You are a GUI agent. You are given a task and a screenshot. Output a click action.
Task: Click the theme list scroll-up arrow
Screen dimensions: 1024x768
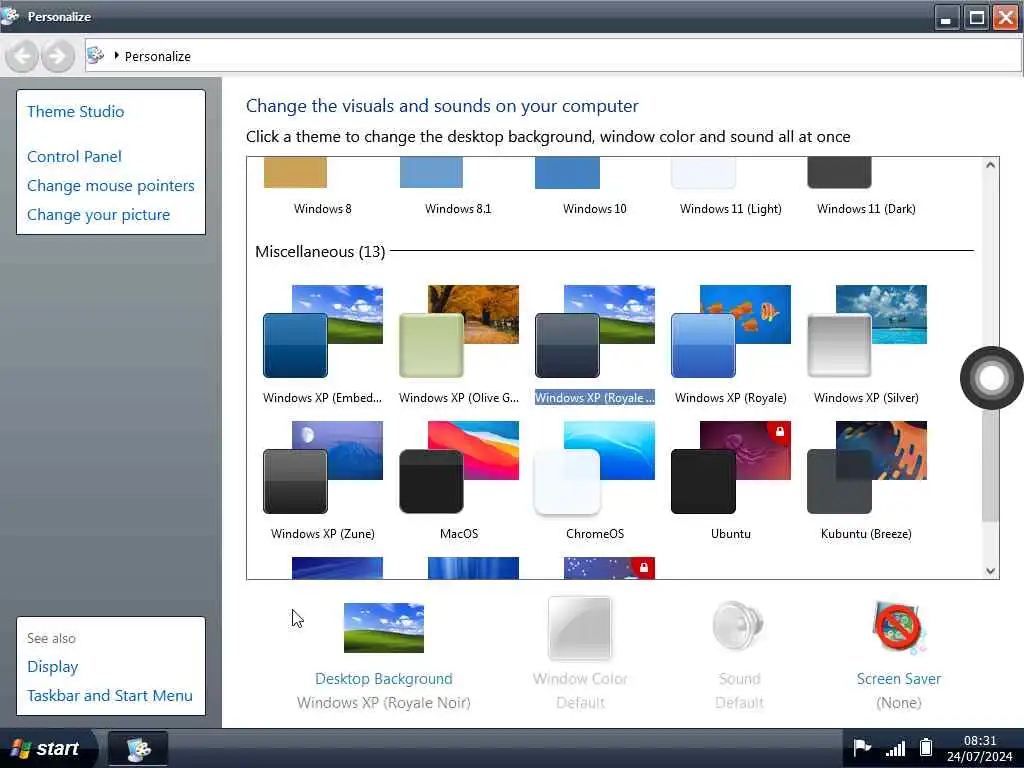pyautogui.click(x=990, y=165)
